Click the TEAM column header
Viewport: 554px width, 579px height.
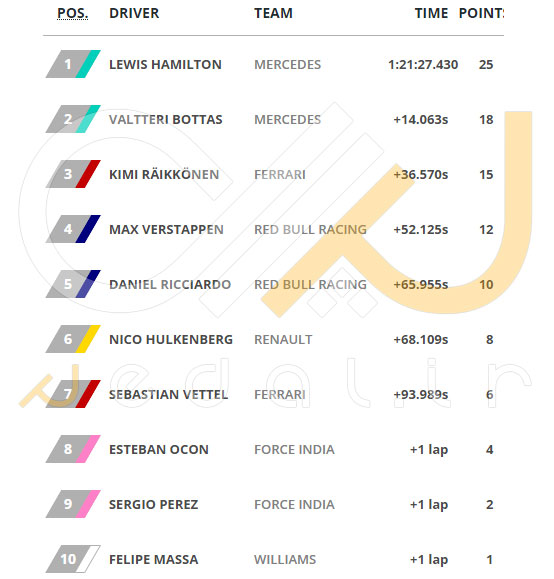pos(273,13)
